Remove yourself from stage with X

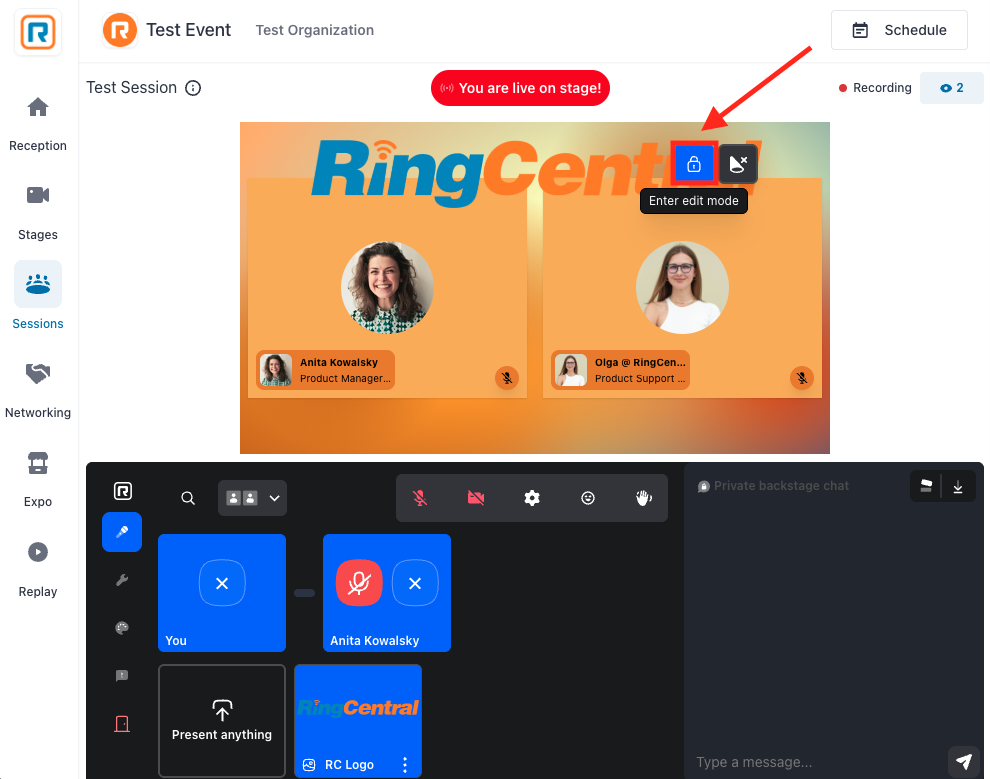pyautogui.click(x=222, y=583)
